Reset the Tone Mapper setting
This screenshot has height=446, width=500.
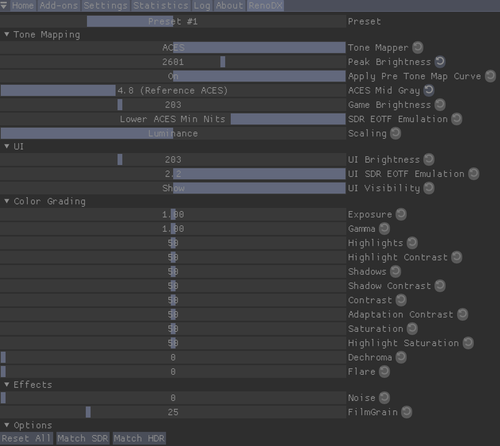coord(418,48)
